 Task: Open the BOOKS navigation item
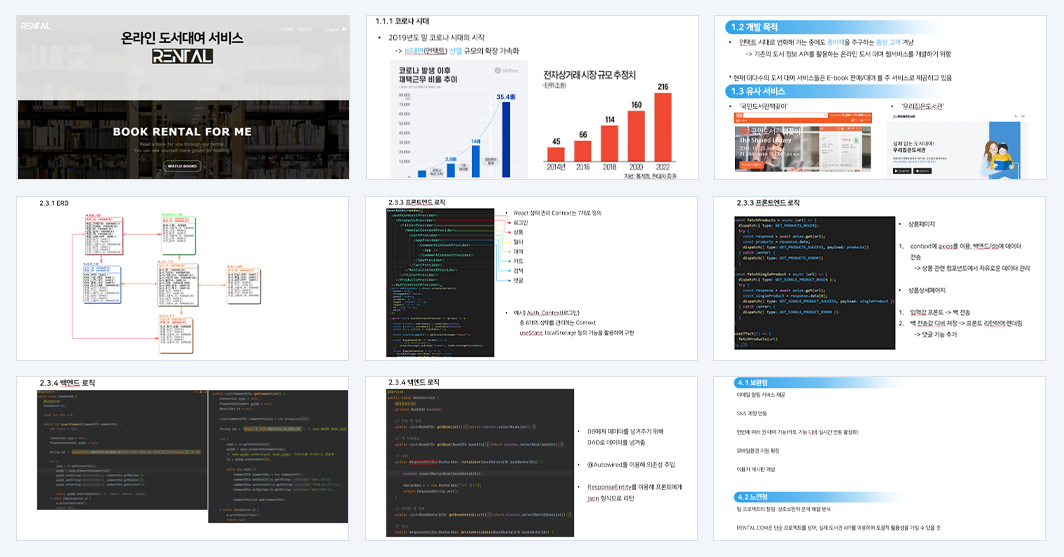click(x=305, y=30)
